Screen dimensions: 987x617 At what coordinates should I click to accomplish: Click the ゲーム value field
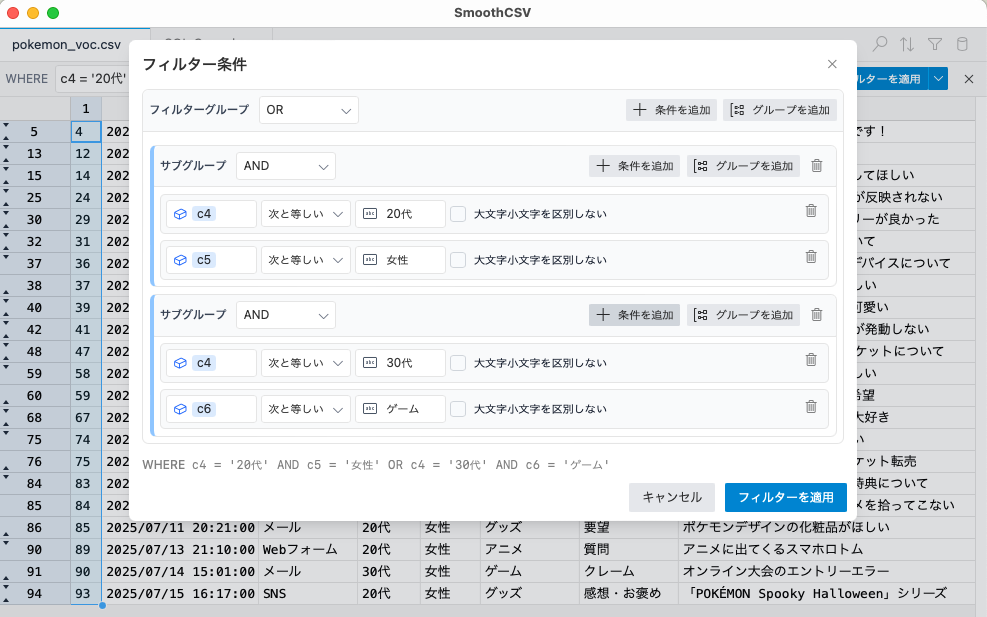coord(400,409)
